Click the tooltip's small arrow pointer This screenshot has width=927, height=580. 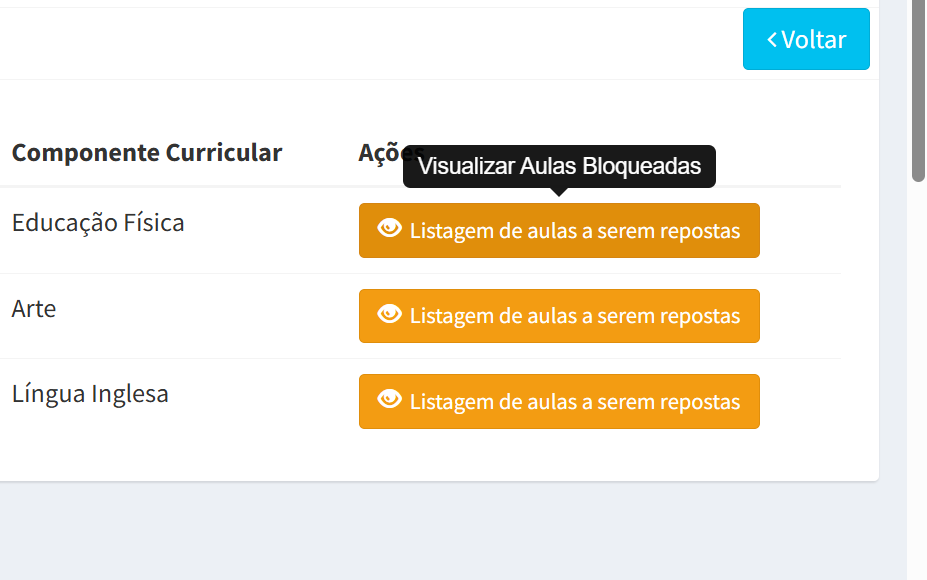559,192
